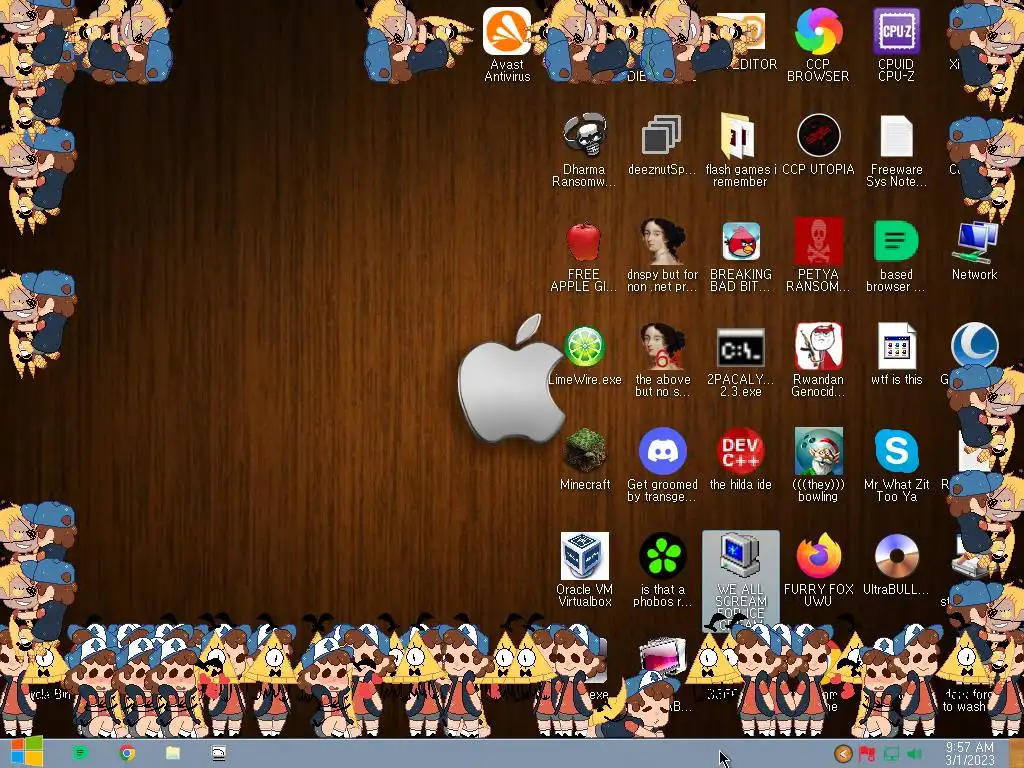The height and width of the screenshot is (768, 1024).
Task: Open the hilda ide Dev-C++ icon
Action: tap(741, 460)
